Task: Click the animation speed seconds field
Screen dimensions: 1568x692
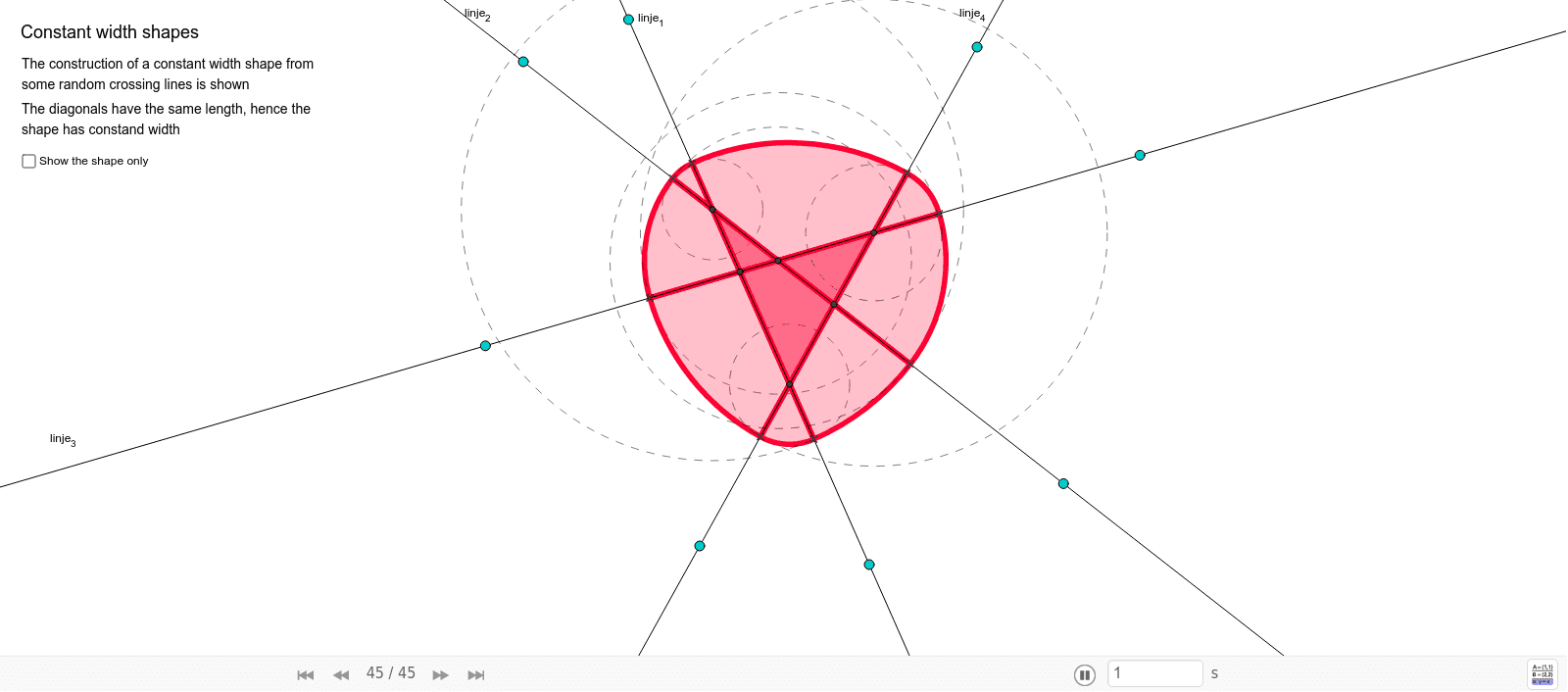Action: coord(1155,673)
